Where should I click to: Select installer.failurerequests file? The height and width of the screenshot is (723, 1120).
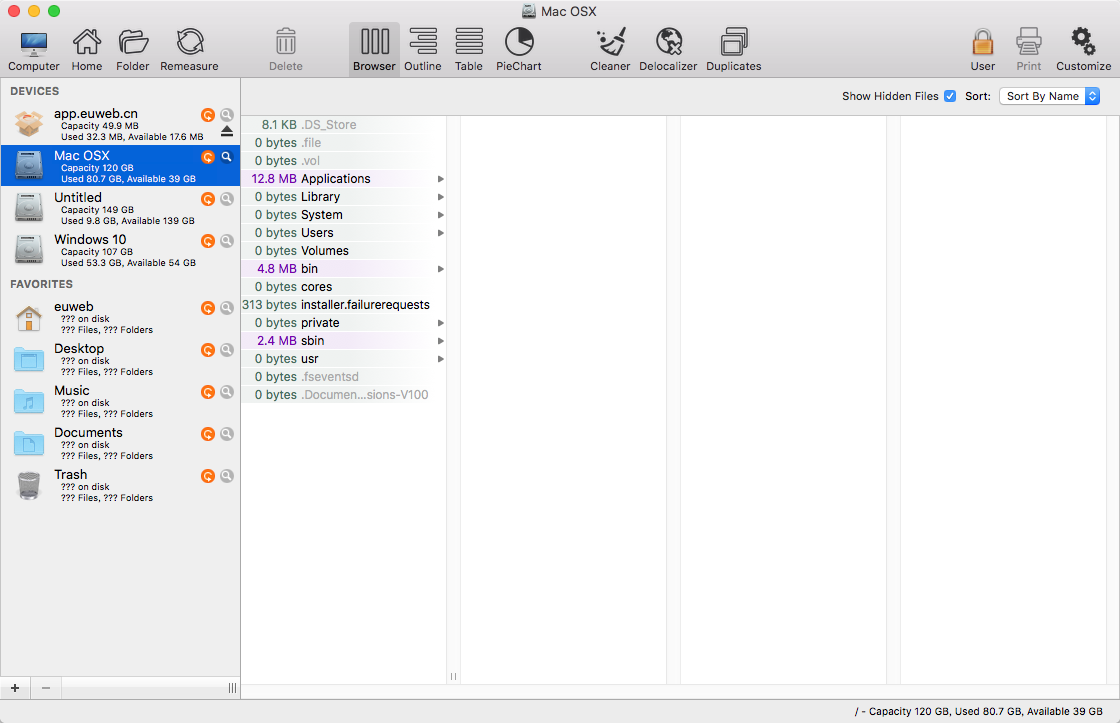point(344,304)
